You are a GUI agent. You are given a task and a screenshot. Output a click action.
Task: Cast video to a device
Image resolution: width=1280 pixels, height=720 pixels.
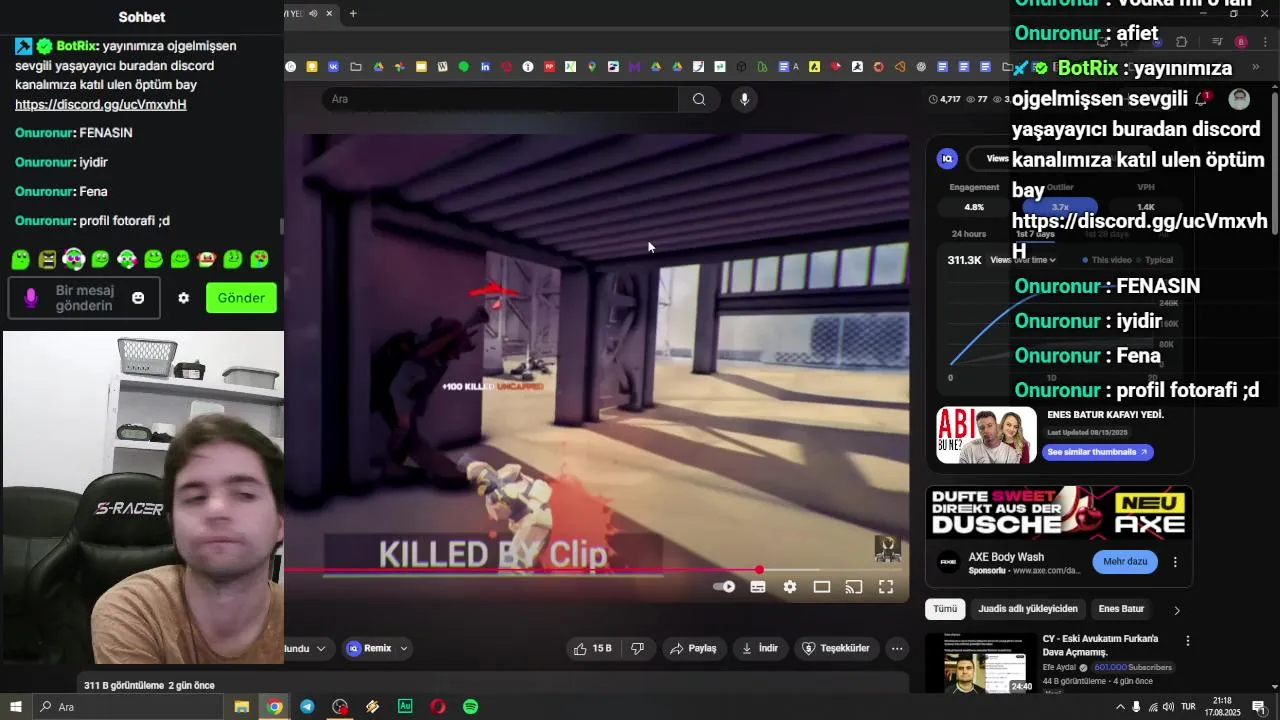click(854, 587)
